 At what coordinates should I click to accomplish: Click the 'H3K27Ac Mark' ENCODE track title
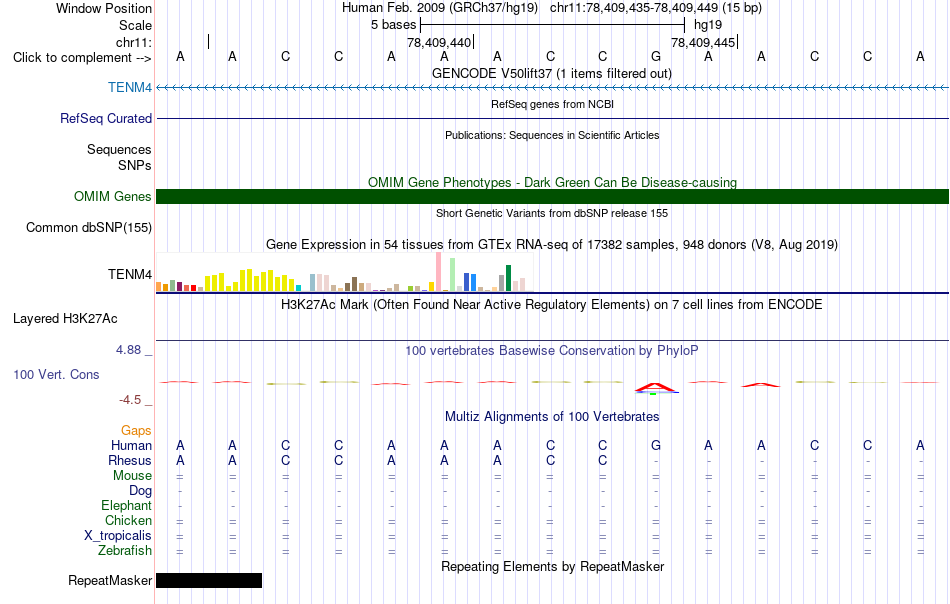pos(552,304)
